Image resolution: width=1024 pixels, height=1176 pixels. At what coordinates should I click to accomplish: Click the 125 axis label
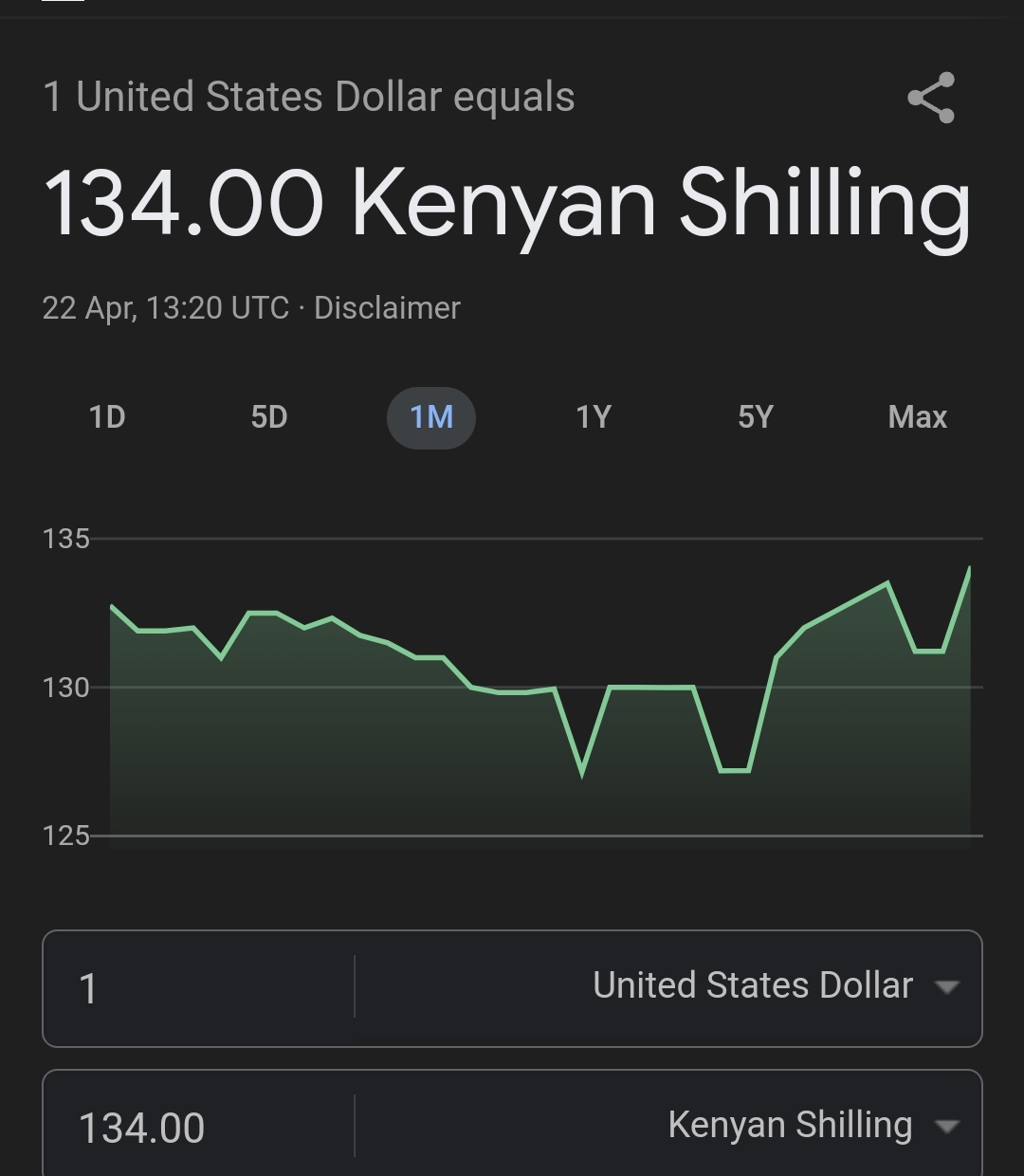coord(65,836)
